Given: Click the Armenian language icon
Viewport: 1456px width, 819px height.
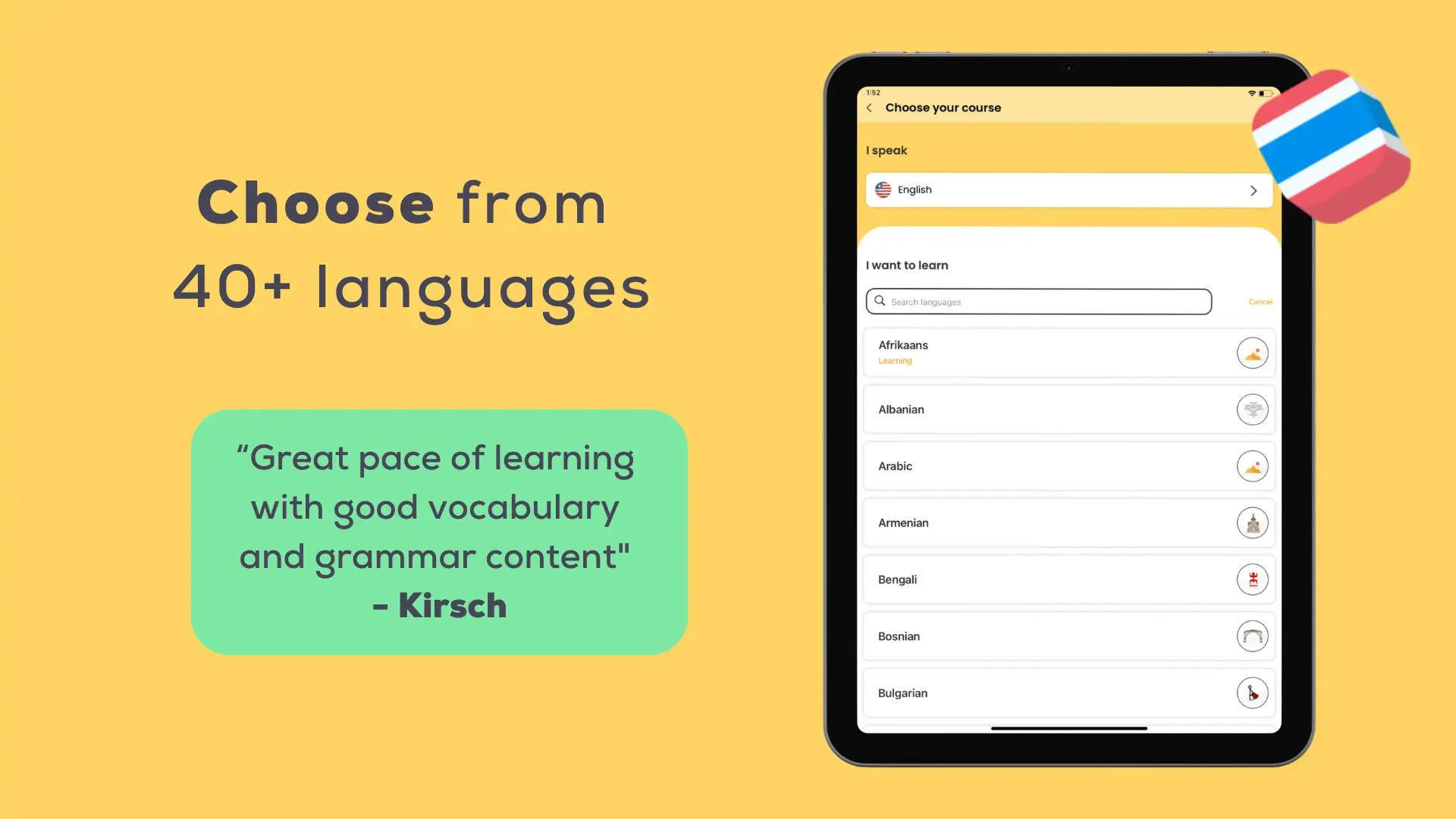Looking at the screenshot, I should click(x=1252, y=522).
